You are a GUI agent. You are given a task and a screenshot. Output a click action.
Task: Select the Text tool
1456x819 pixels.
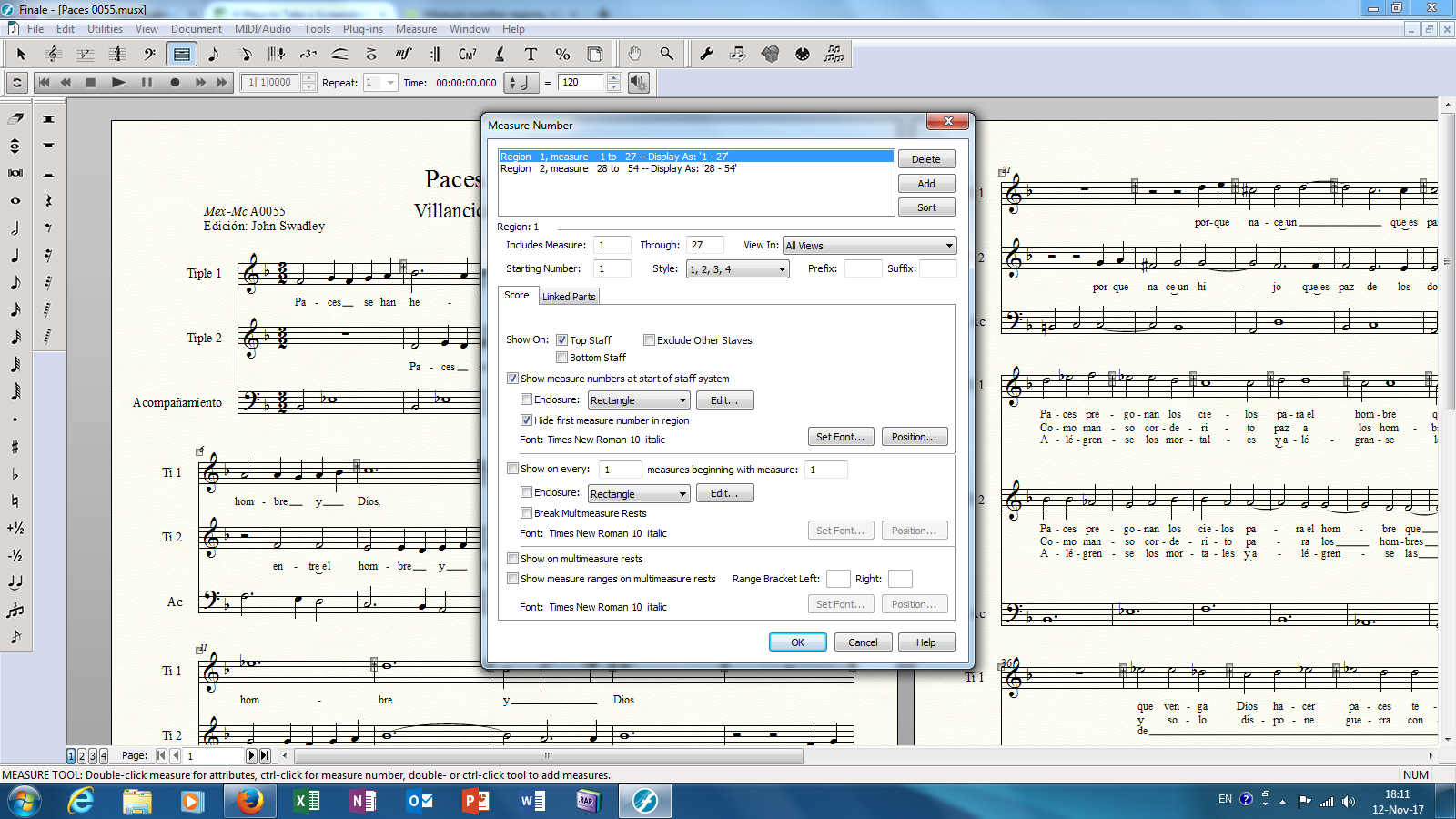click(x=531, y=55)
